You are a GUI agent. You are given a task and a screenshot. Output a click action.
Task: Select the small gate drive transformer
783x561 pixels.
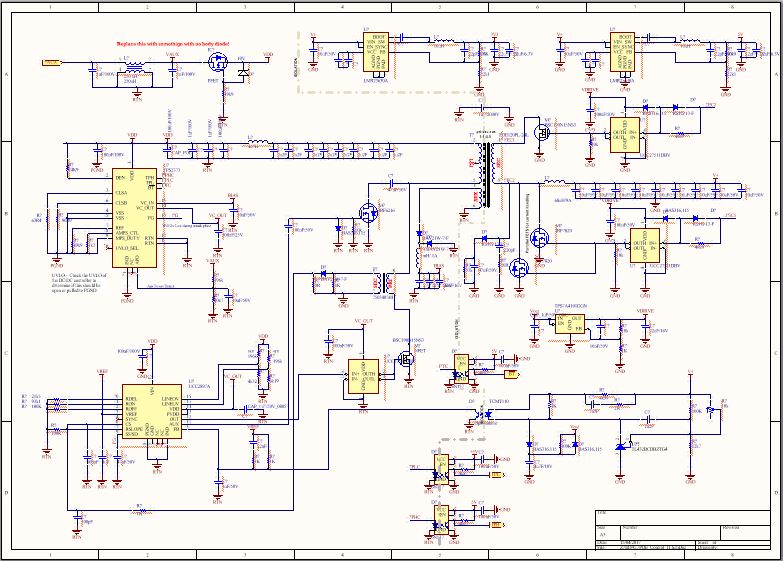point(383,285)
